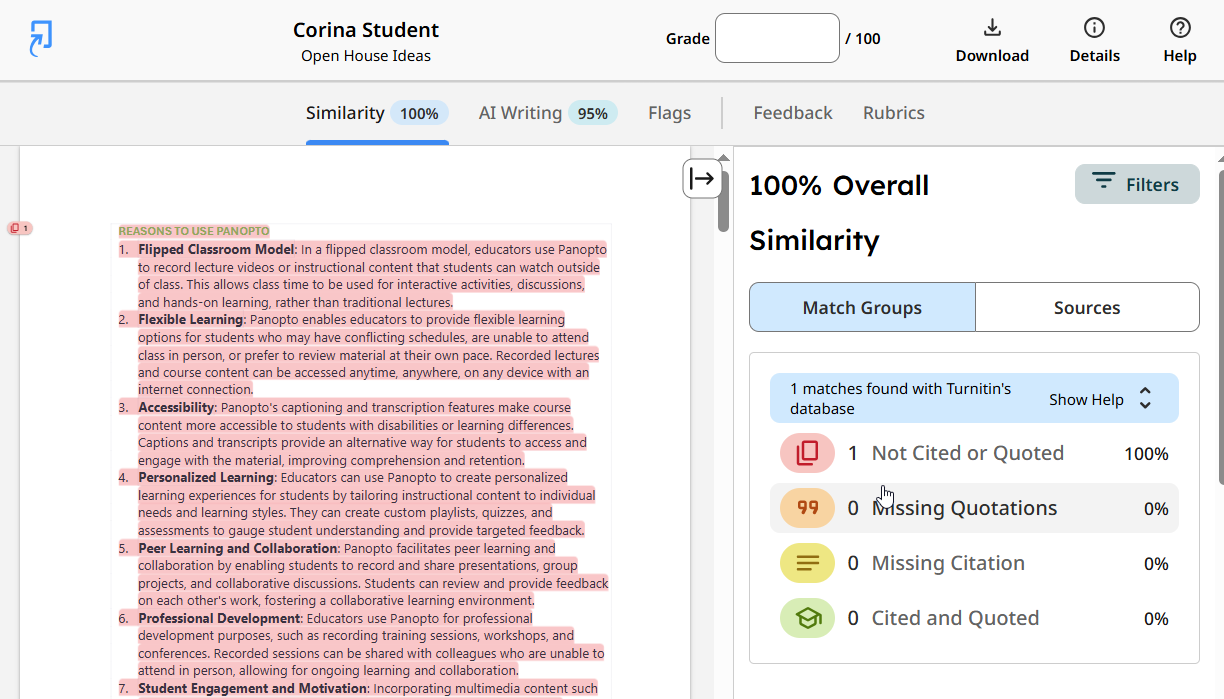Click the Feedback section link
The width and height of the screenshot is (1224, 699).
click(792, 113)
